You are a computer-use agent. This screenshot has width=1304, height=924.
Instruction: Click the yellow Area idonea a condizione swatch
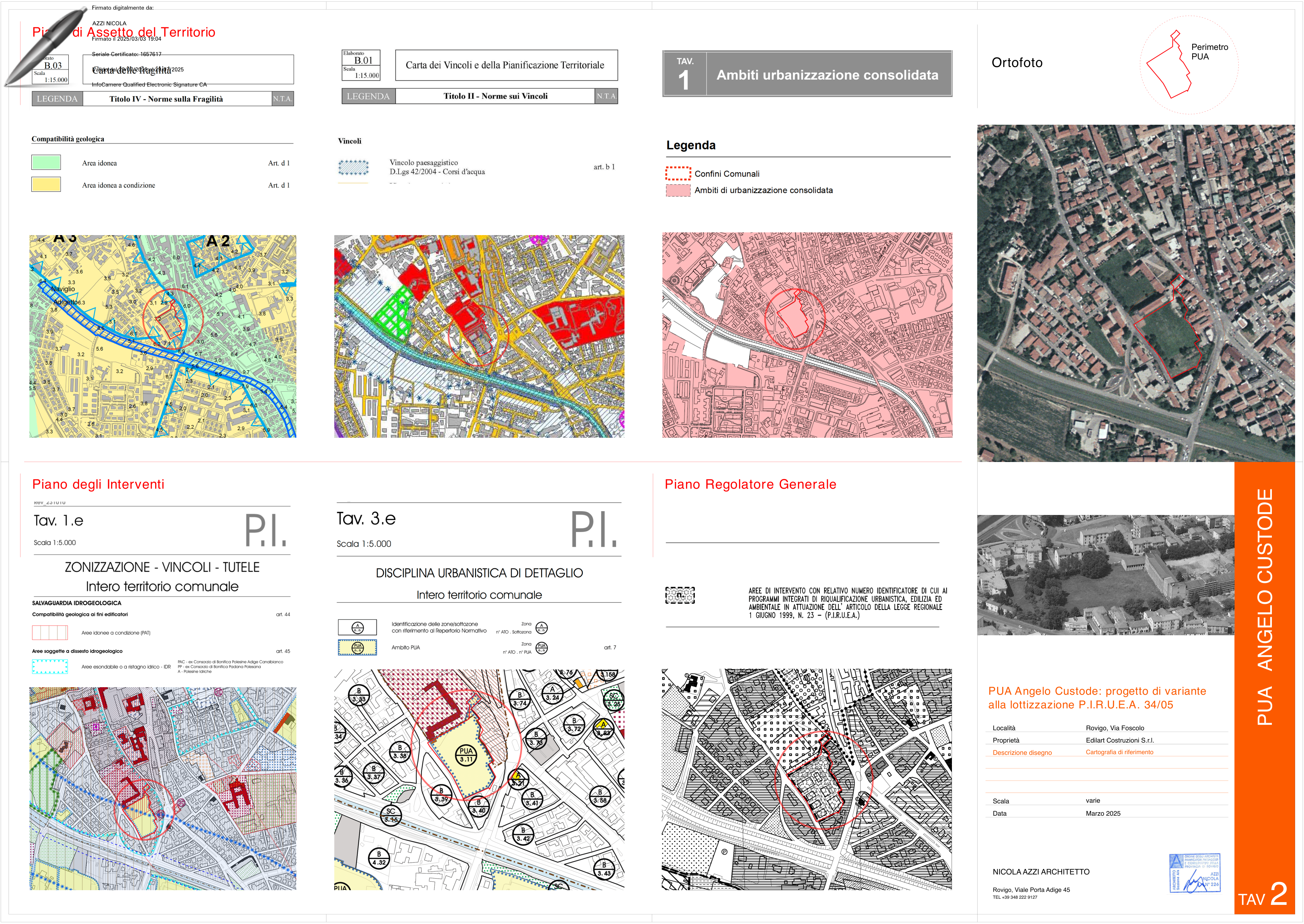tap(46, 184)
